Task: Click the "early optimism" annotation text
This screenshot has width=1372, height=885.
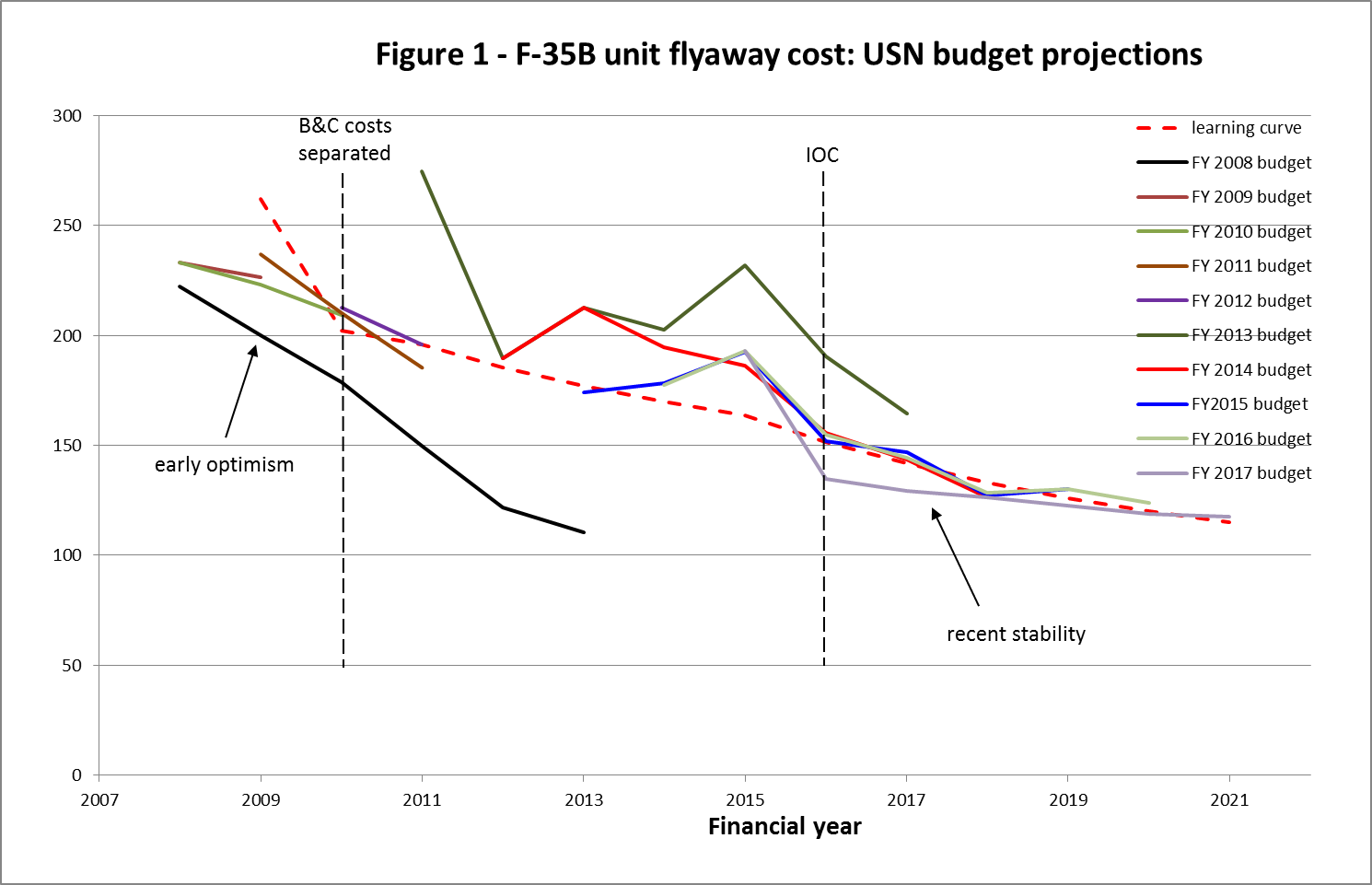Action: [x=224, y=465]
